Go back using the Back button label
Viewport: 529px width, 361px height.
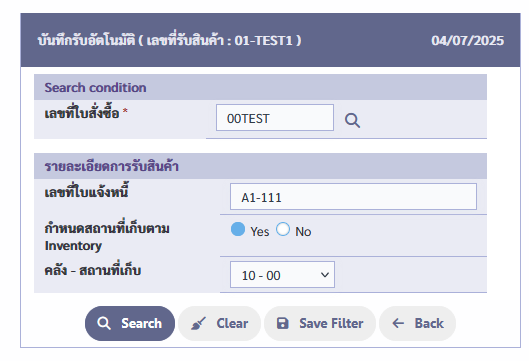click(429, 323)
